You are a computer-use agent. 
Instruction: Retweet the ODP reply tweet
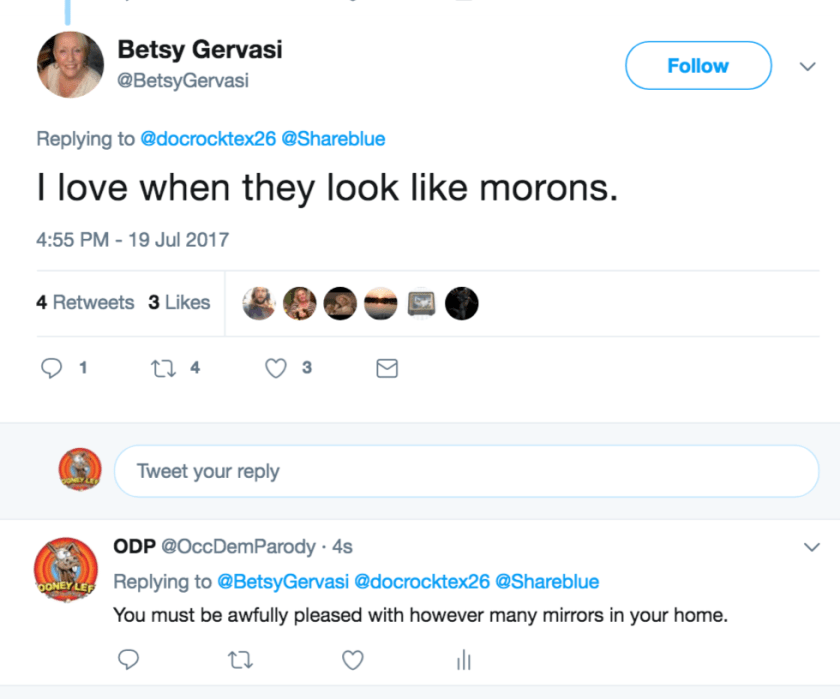coord(239,660)
